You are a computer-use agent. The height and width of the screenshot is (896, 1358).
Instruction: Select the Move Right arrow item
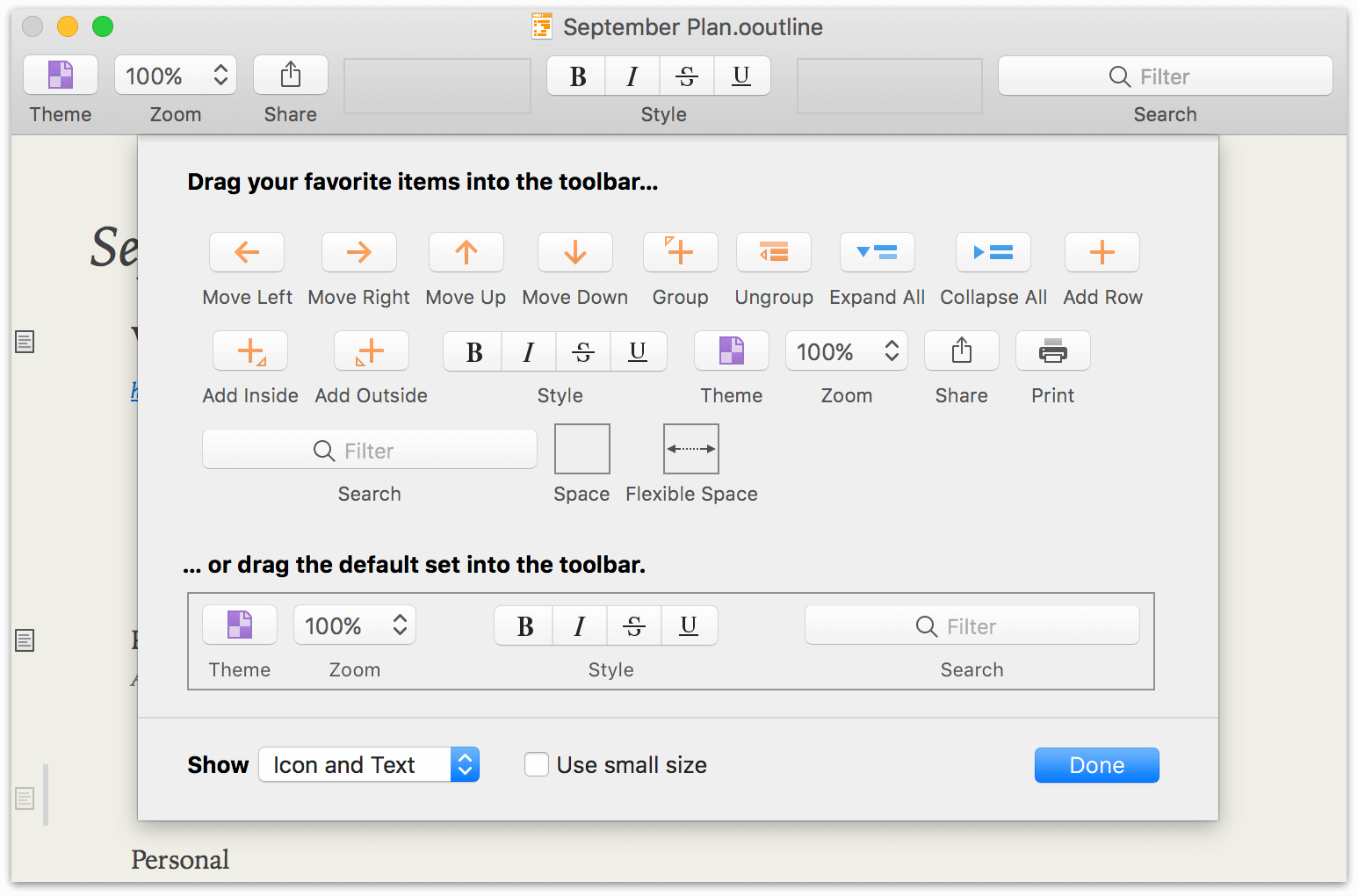(x=359, y=253)
